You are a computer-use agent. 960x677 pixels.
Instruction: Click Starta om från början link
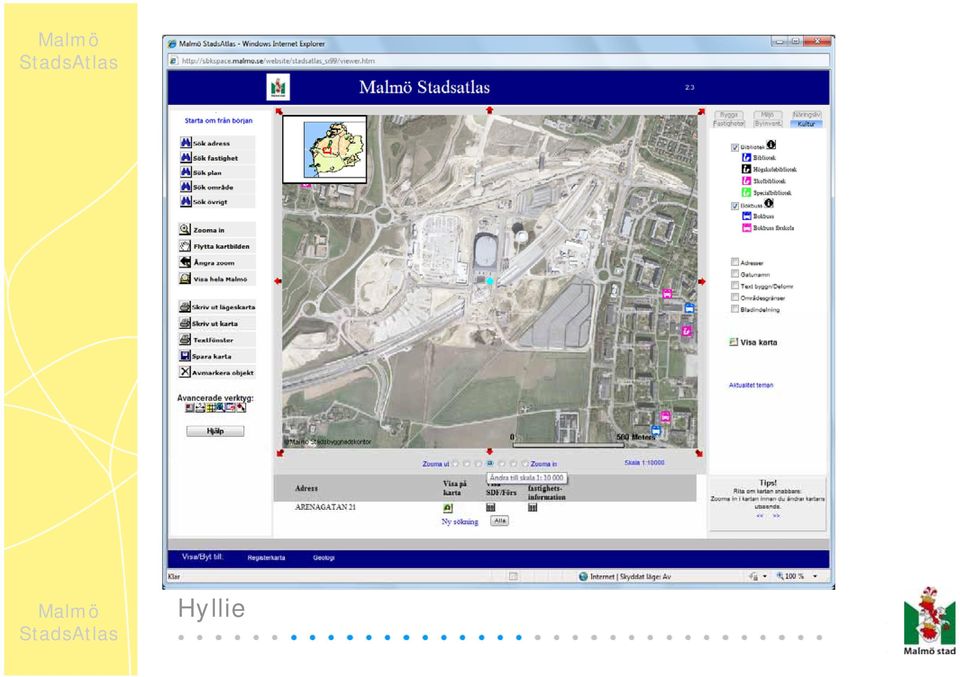coord(219,121)
